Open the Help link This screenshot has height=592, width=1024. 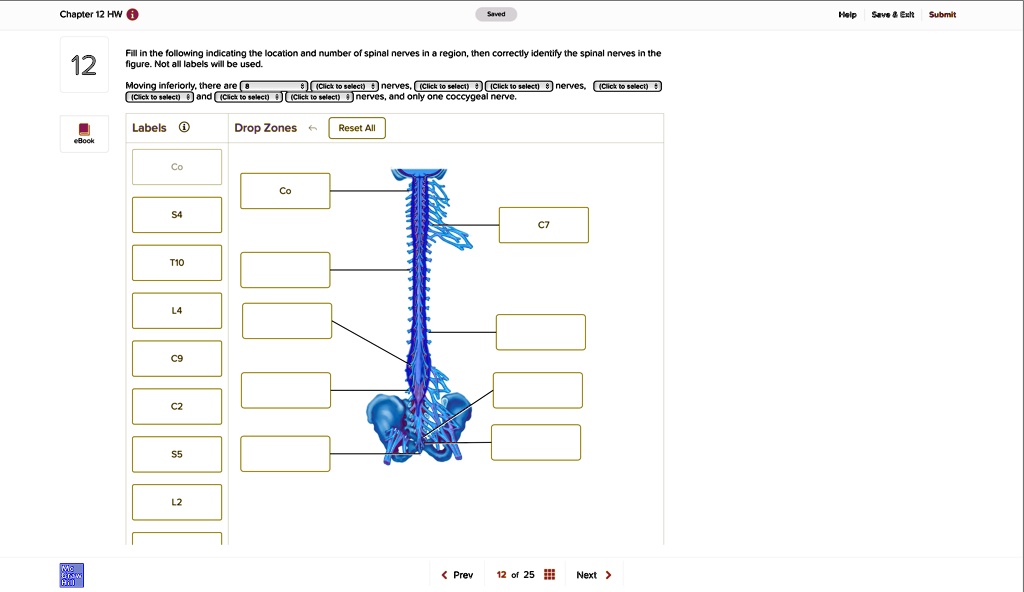(x=847, y=15)
